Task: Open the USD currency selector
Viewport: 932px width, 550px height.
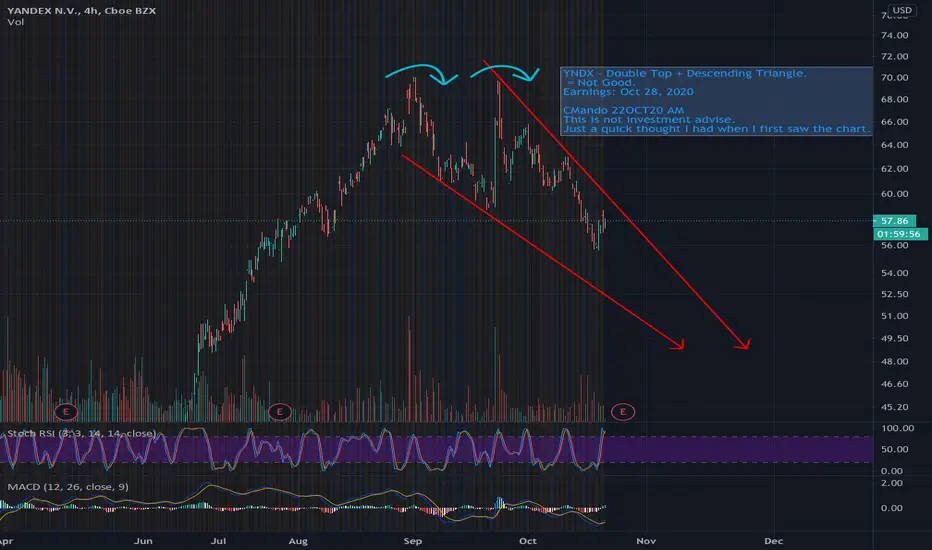Action: (902, 10)
